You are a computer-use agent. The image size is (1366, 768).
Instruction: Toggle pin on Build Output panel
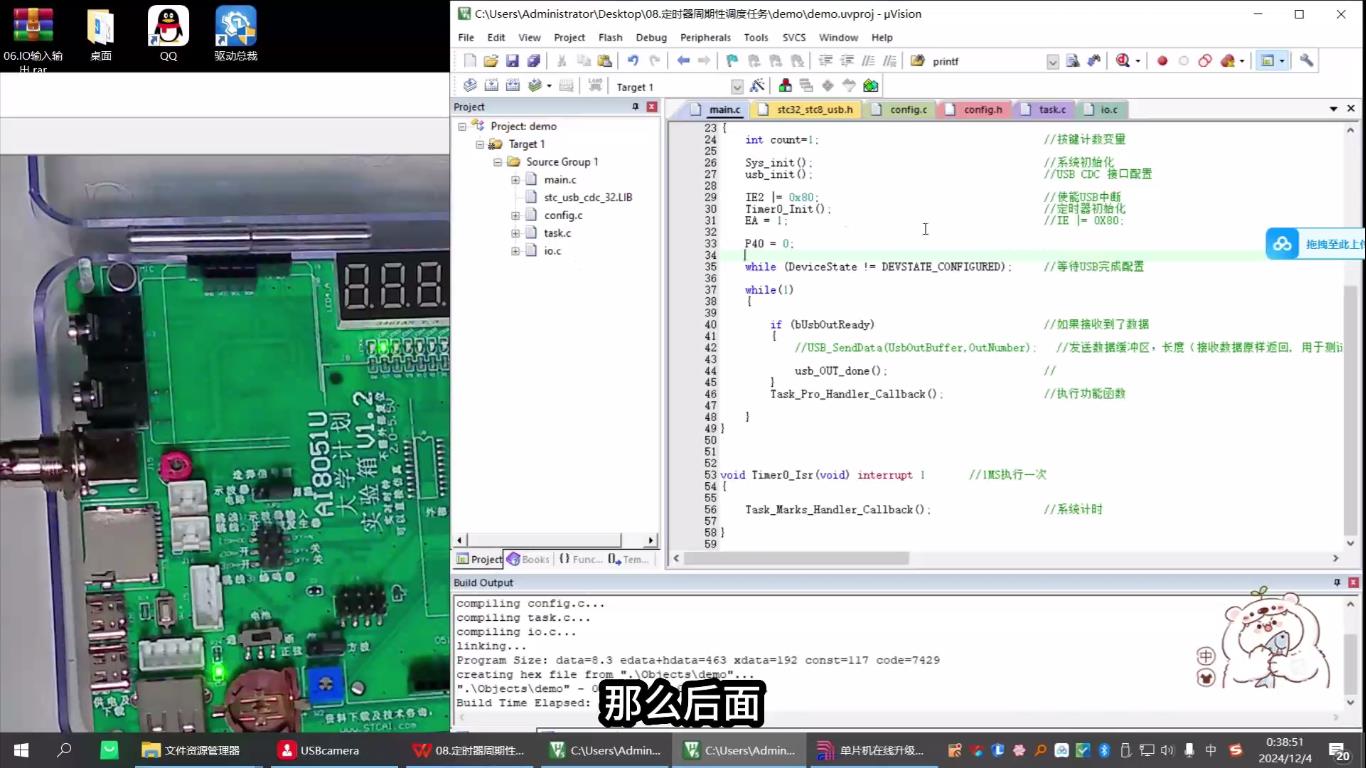click(1337, 583)
